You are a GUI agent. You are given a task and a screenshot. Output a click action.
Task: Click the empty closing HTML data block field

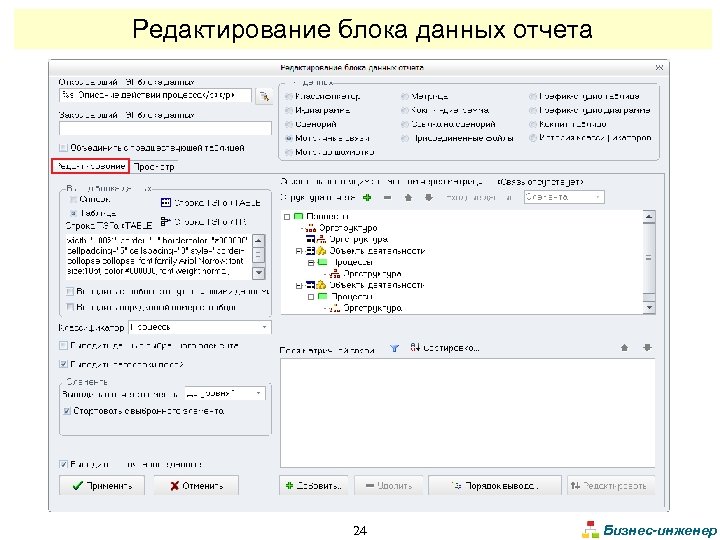(x=165, y=128)
